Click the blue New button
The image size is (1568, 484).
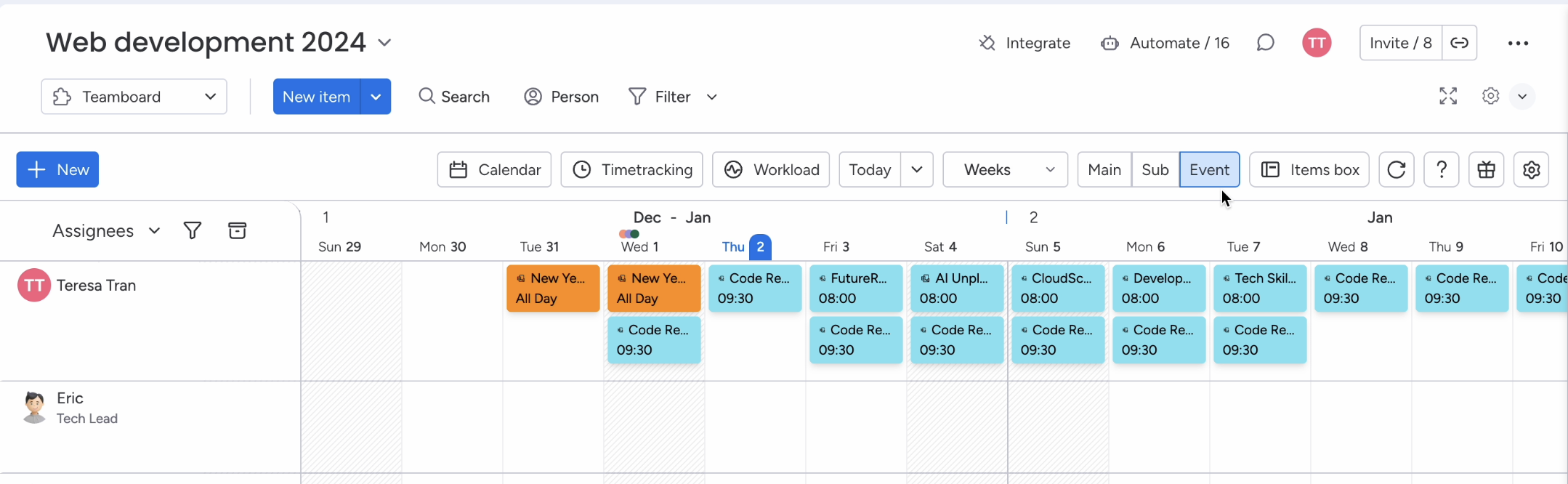click(57, 170)
